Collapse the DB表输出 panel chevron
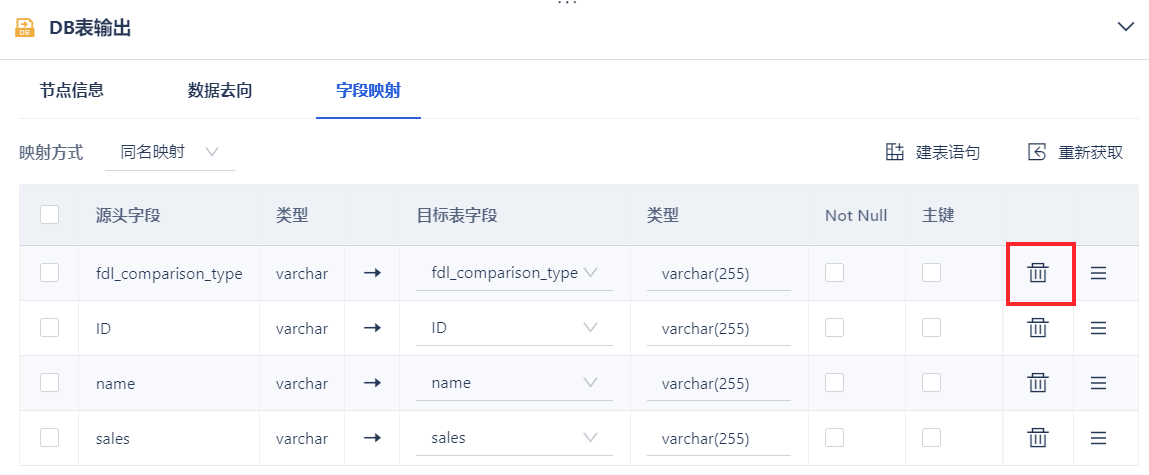Screen dimensions: 1149x475 pos(1126,27)
